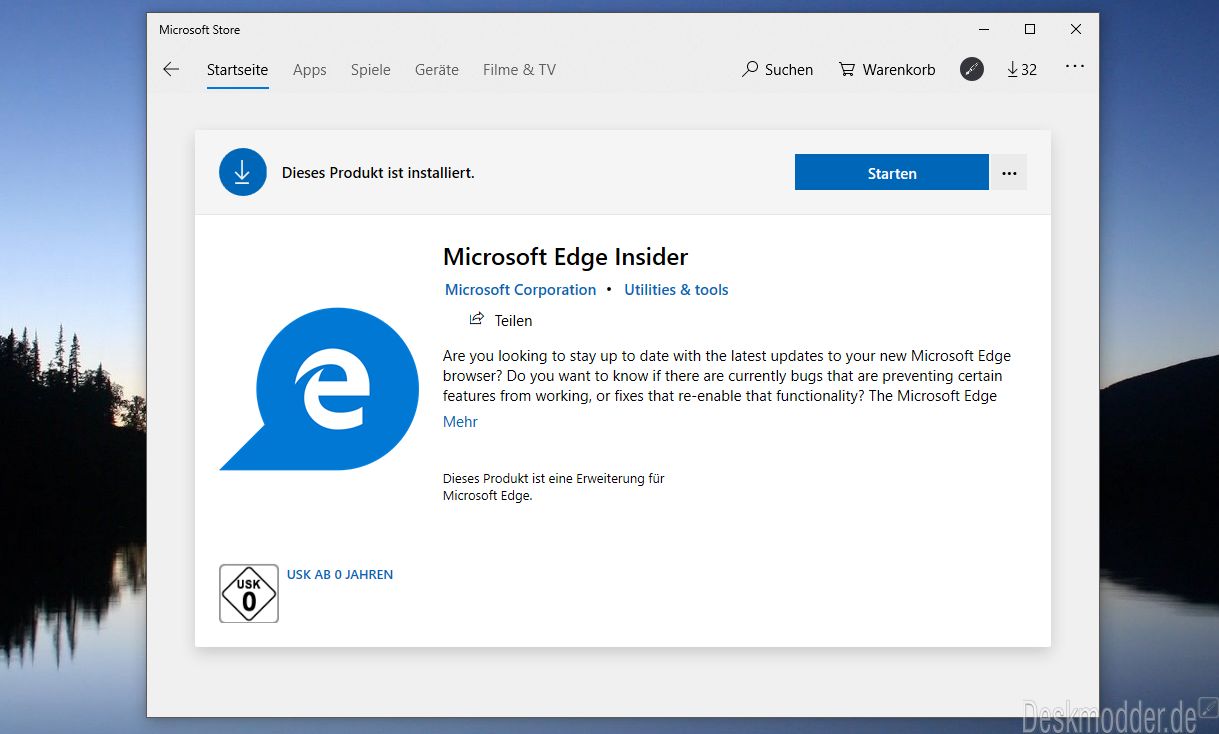The width and height of the screenshot is (1219, 734).
Task: Switch to the Spiele tab
Action: pos(370,70)
